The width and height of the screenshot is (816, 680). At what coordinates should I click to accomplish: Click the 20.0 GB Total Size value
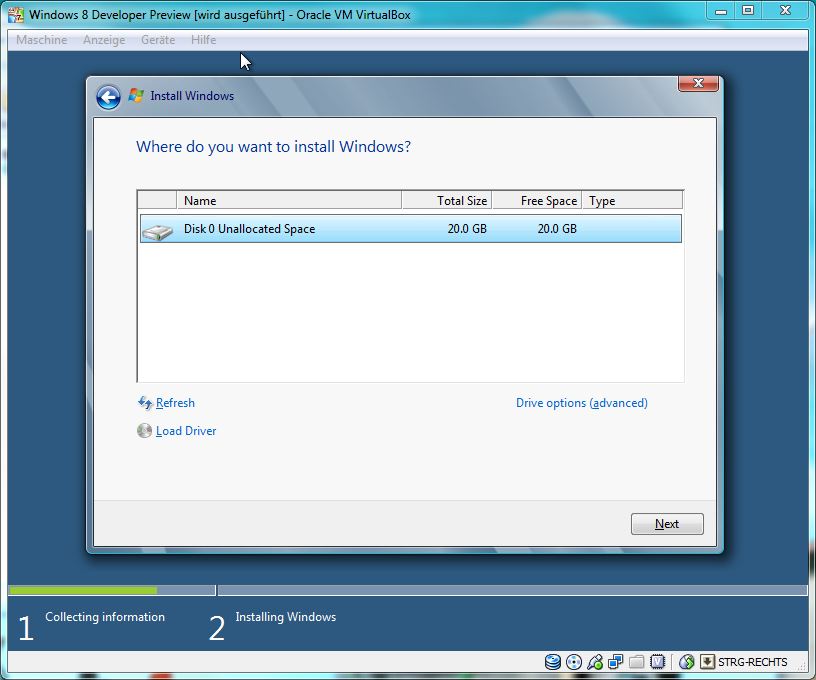(467, 229)
